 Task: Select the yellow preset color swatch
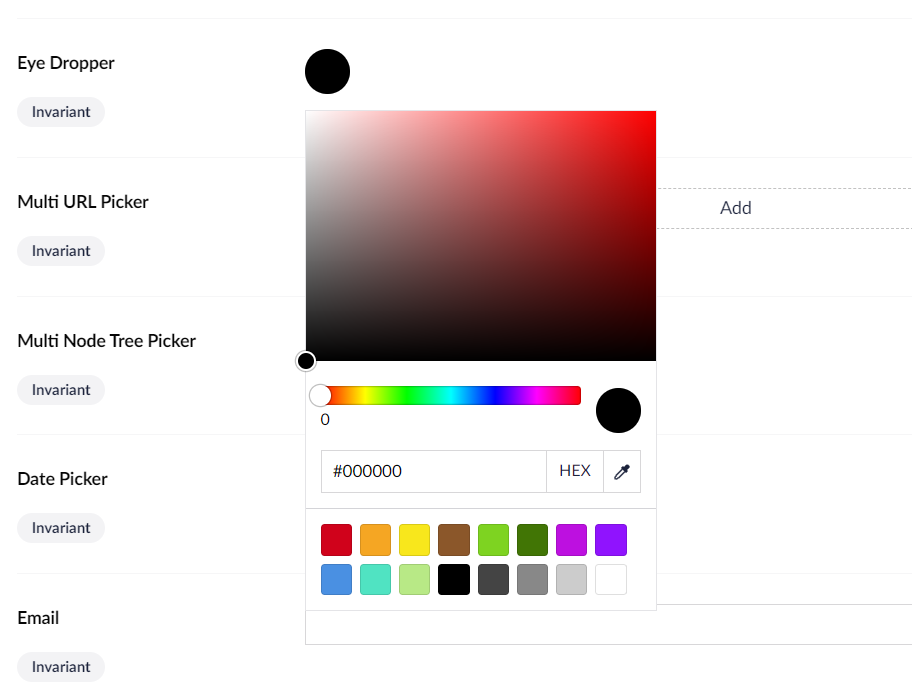(x=414, y=539)
